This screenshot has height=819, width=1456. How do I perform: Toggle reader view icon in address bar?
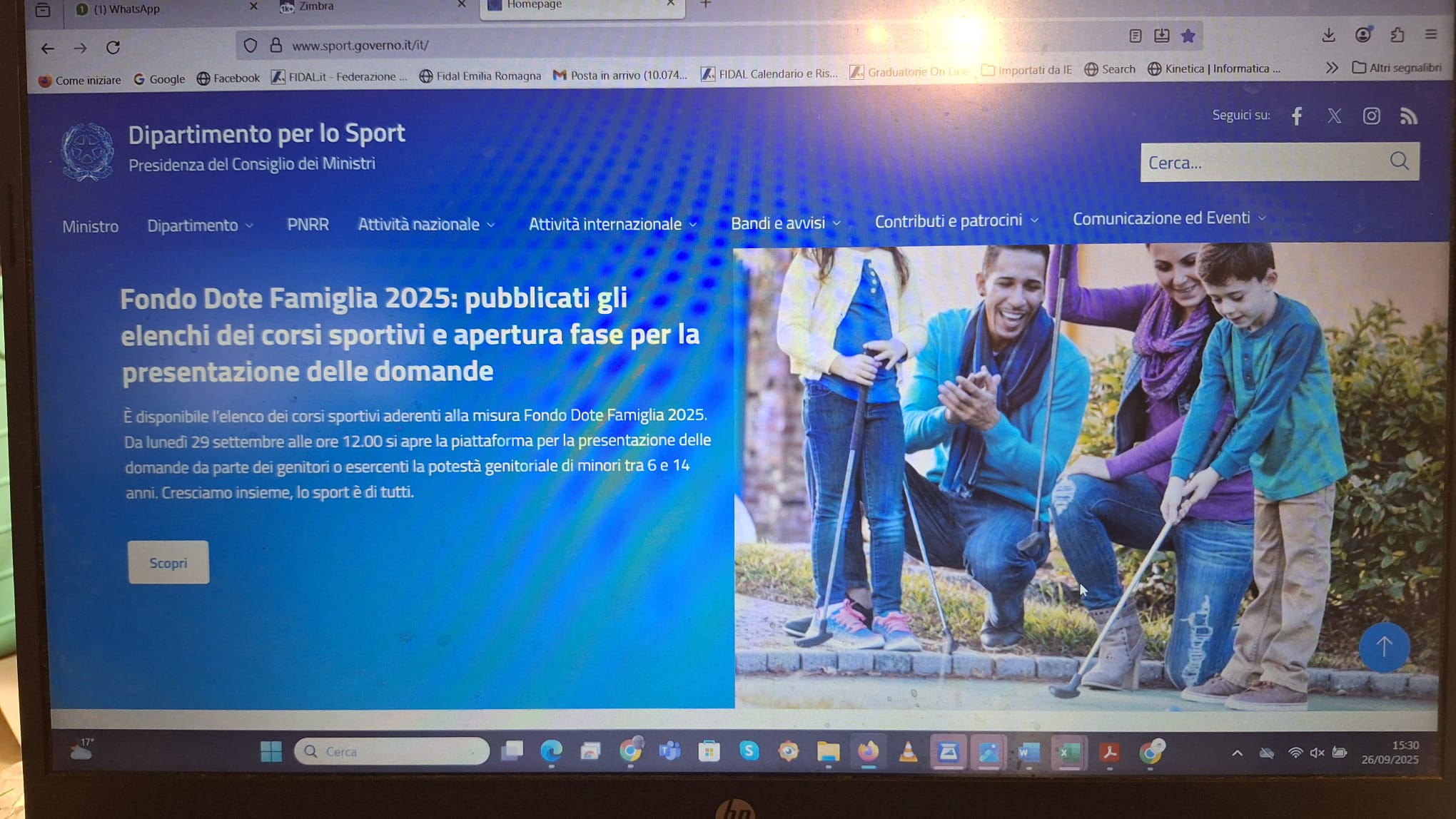coord(1135,36)
